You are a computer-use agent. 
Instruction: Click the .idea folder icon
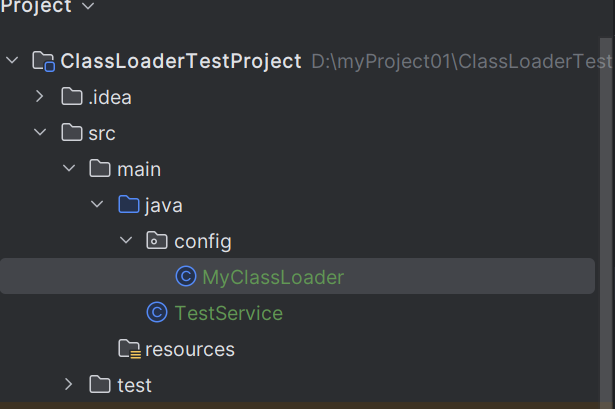click(x=71, y=97)
